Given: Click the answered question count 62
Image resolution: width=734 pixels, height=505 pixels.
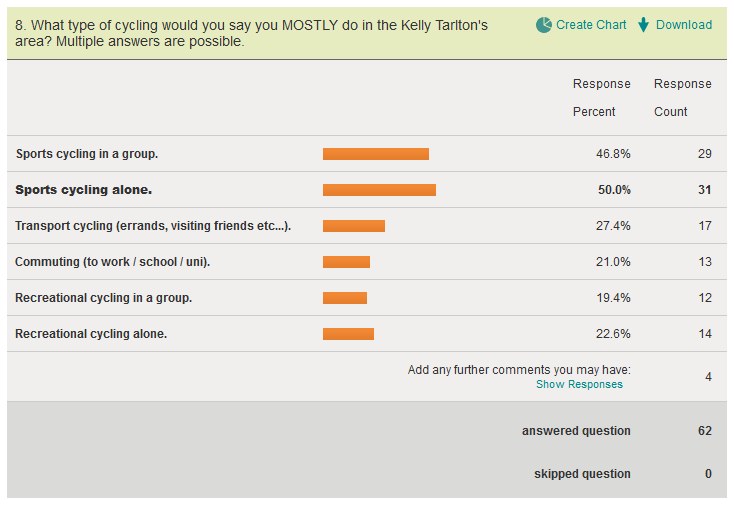Looking at the screenshot, I should point(705,431).
